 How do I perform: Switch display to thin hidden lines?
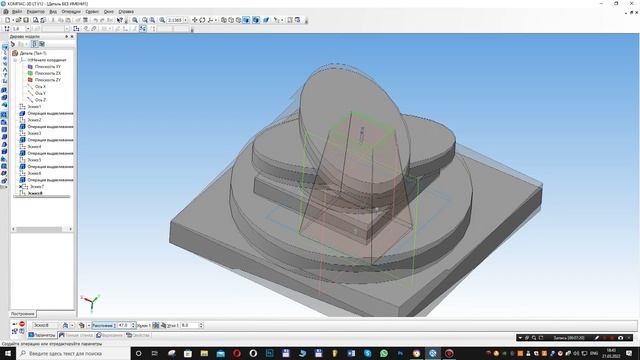(x=238, y=20)
